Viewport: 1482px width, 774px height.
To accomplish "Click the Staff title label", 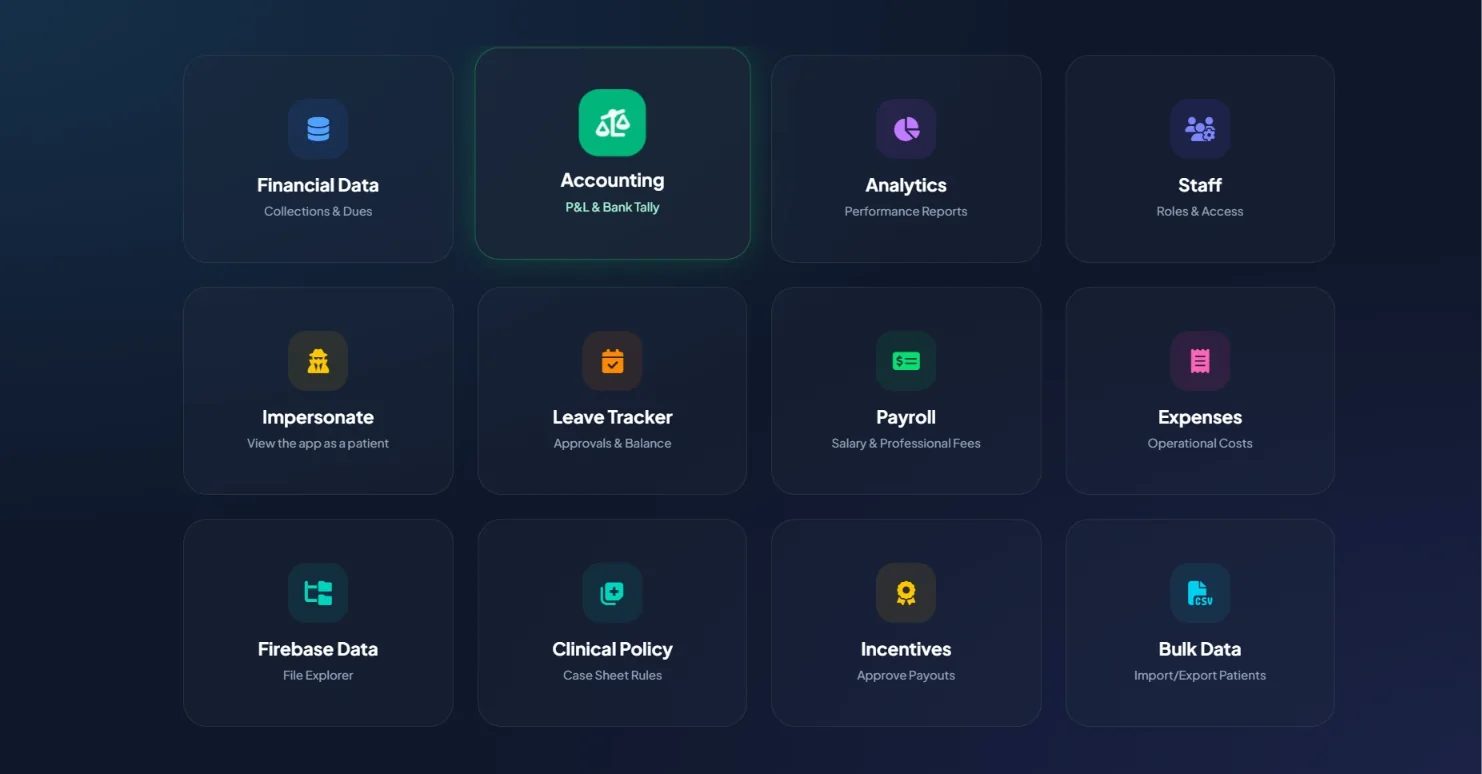I will 1200,185.
